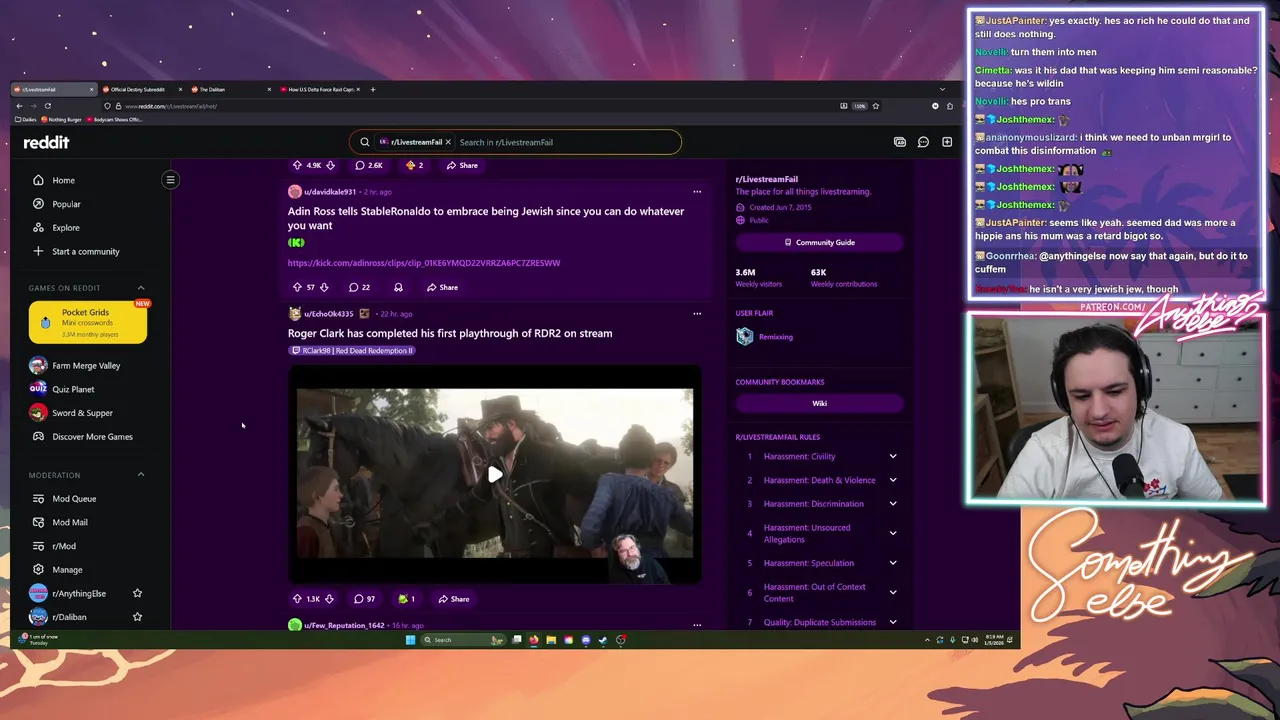Open overflow menu on u/davidkale931 post
1280x720 pixels.
[x=697, y=191]
